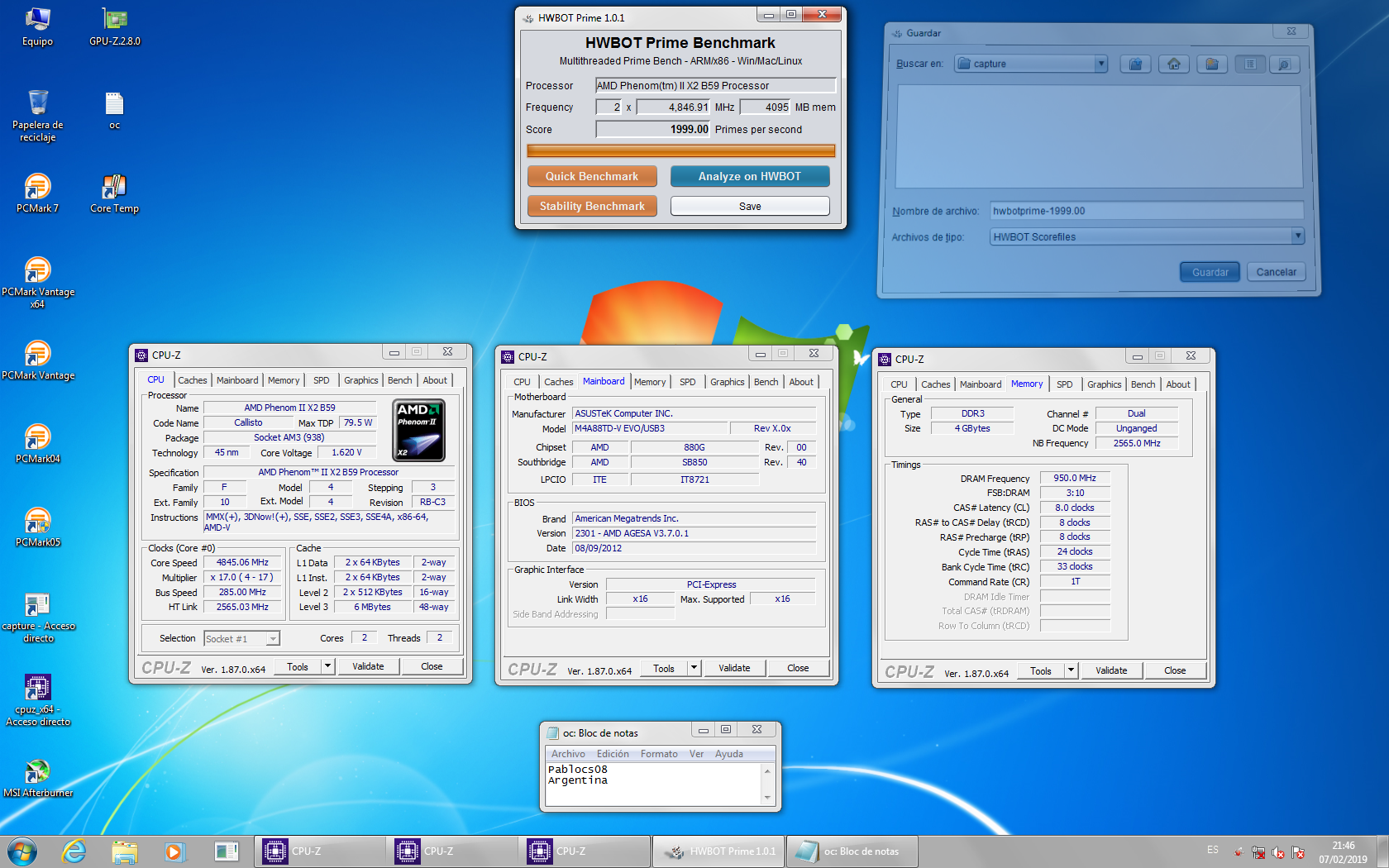Open the pinned taskbar program after Media Player
Screen dimensions: 1389x868
click(225, 851)
